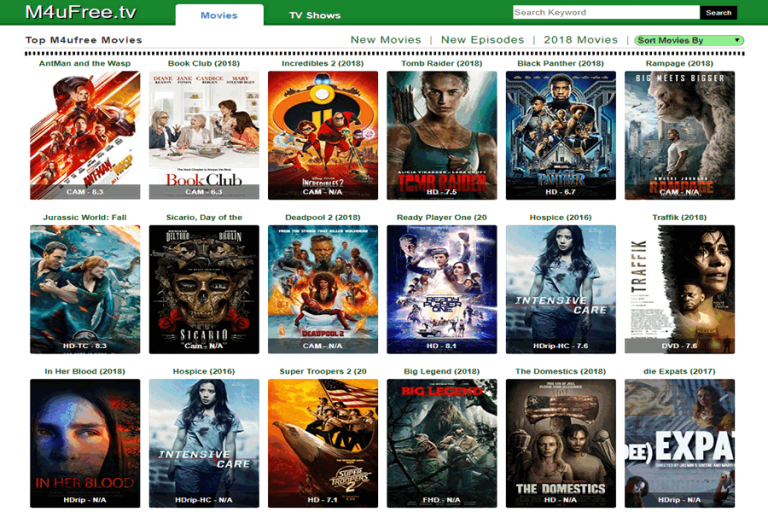Click the HD - 6.7 quality label
This screenshot has height=512, width=768.
(561, 192)
